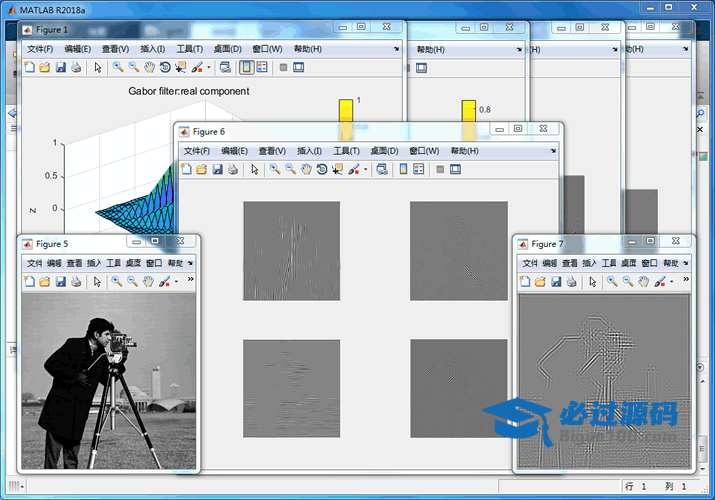Open 文件(F) menu in Figure 6

[197, 151]
